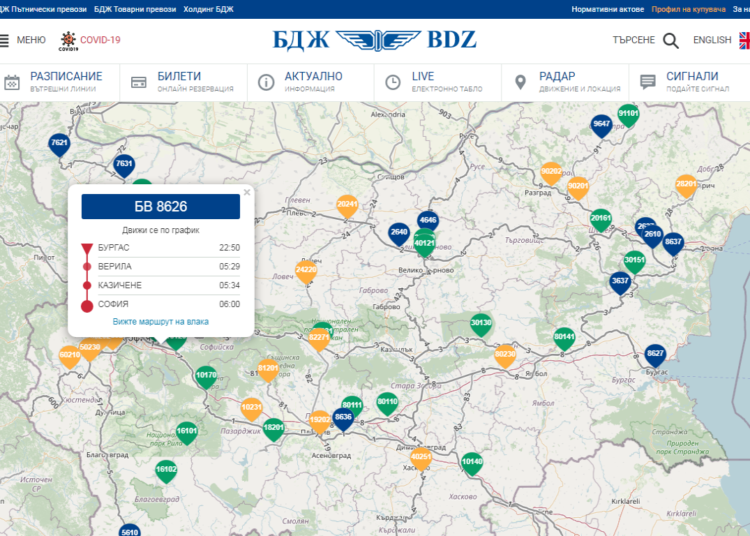This screenshot has width=750, height=536.
Task: Open Холдинг БДЖ link
Action: [x=208, y=9]
